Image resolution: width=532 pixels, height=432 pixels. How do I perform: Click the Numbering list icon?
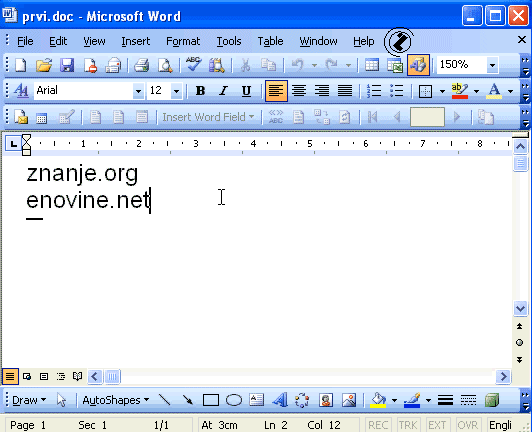[374, 91]
